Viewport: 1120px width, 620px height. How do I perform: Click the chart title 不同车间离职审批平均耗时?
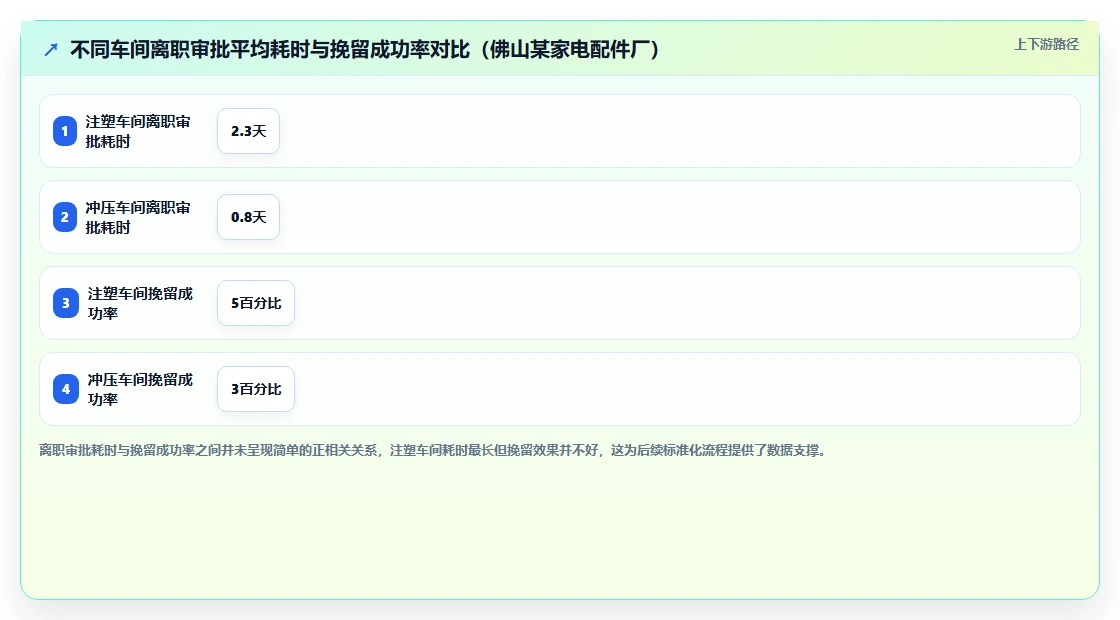point(364,50)
